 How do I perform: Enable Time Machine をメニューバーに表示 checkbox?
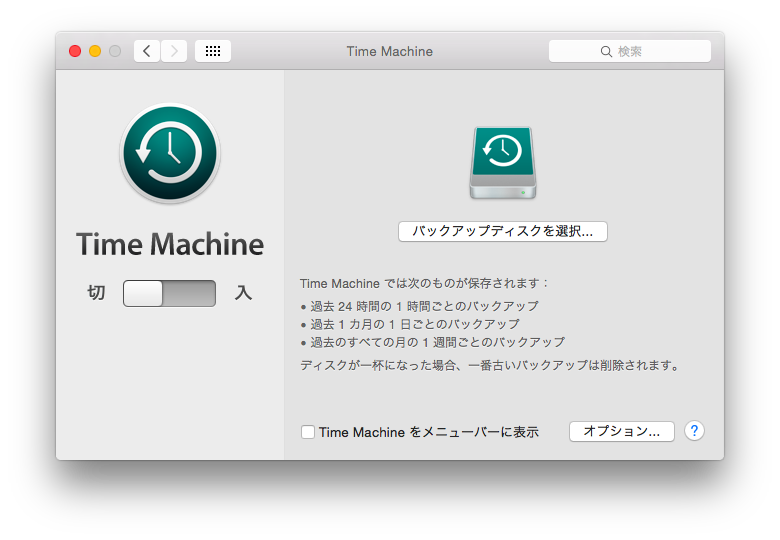(x=307, y=432)
